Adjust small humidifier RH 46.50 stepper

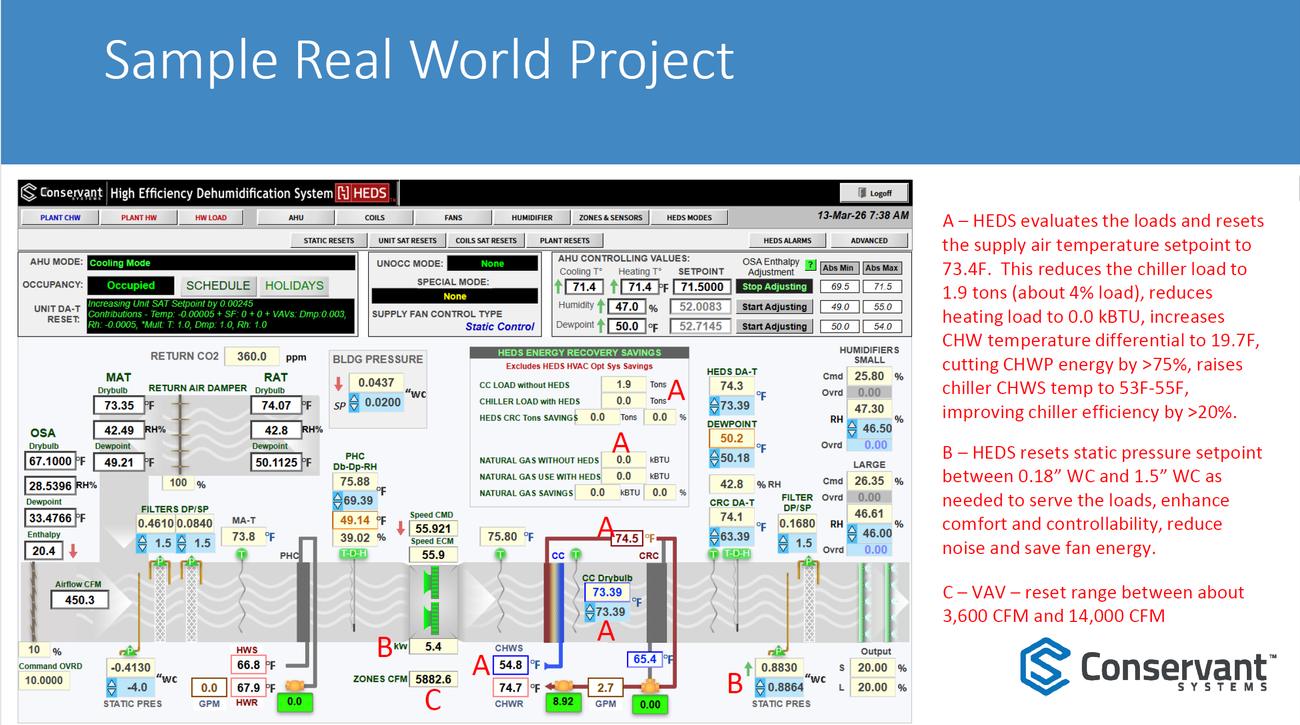851,428
